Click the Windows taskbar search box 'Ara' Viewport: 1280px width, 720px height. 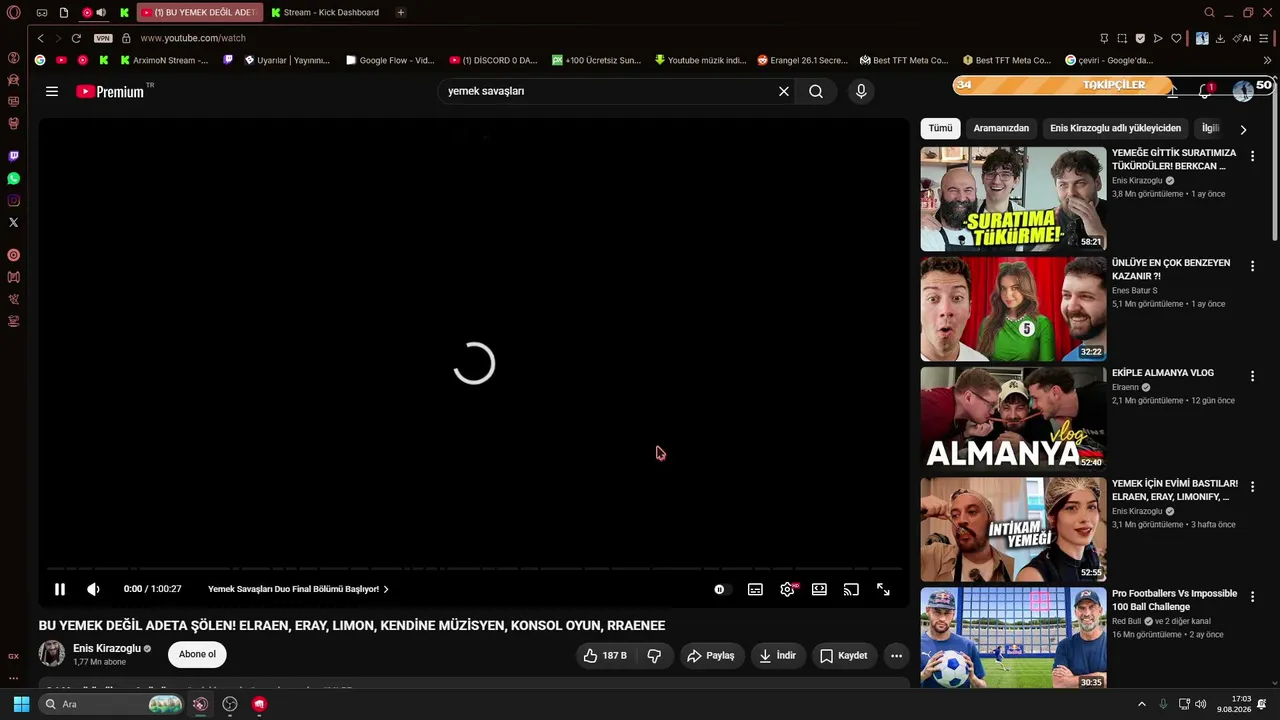pyautogui.click(x=113, y=704)
